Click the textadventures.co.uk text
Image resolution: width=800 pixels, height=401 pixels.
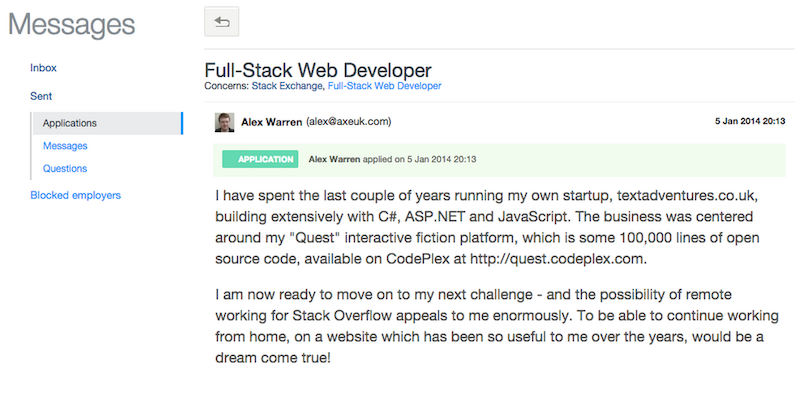pos(687,195)
